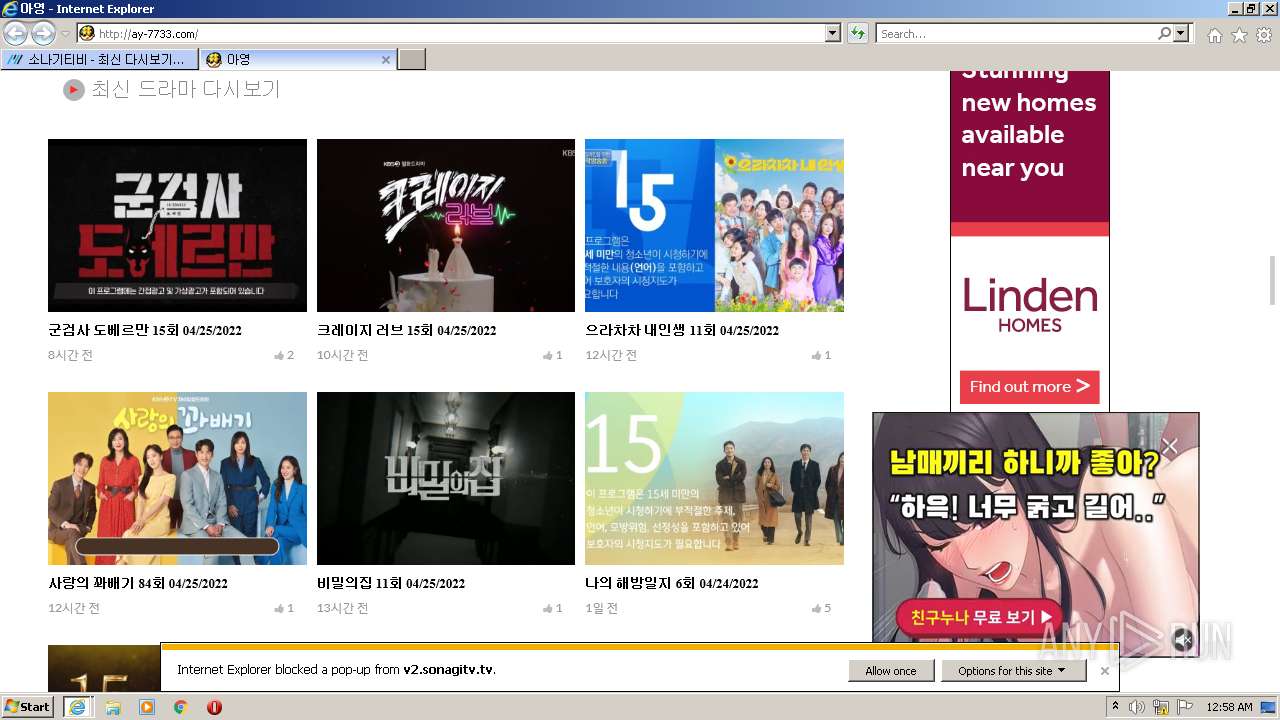Open the Home icon in toolbar
The image size is (1280, 720).
(1214, 35)
